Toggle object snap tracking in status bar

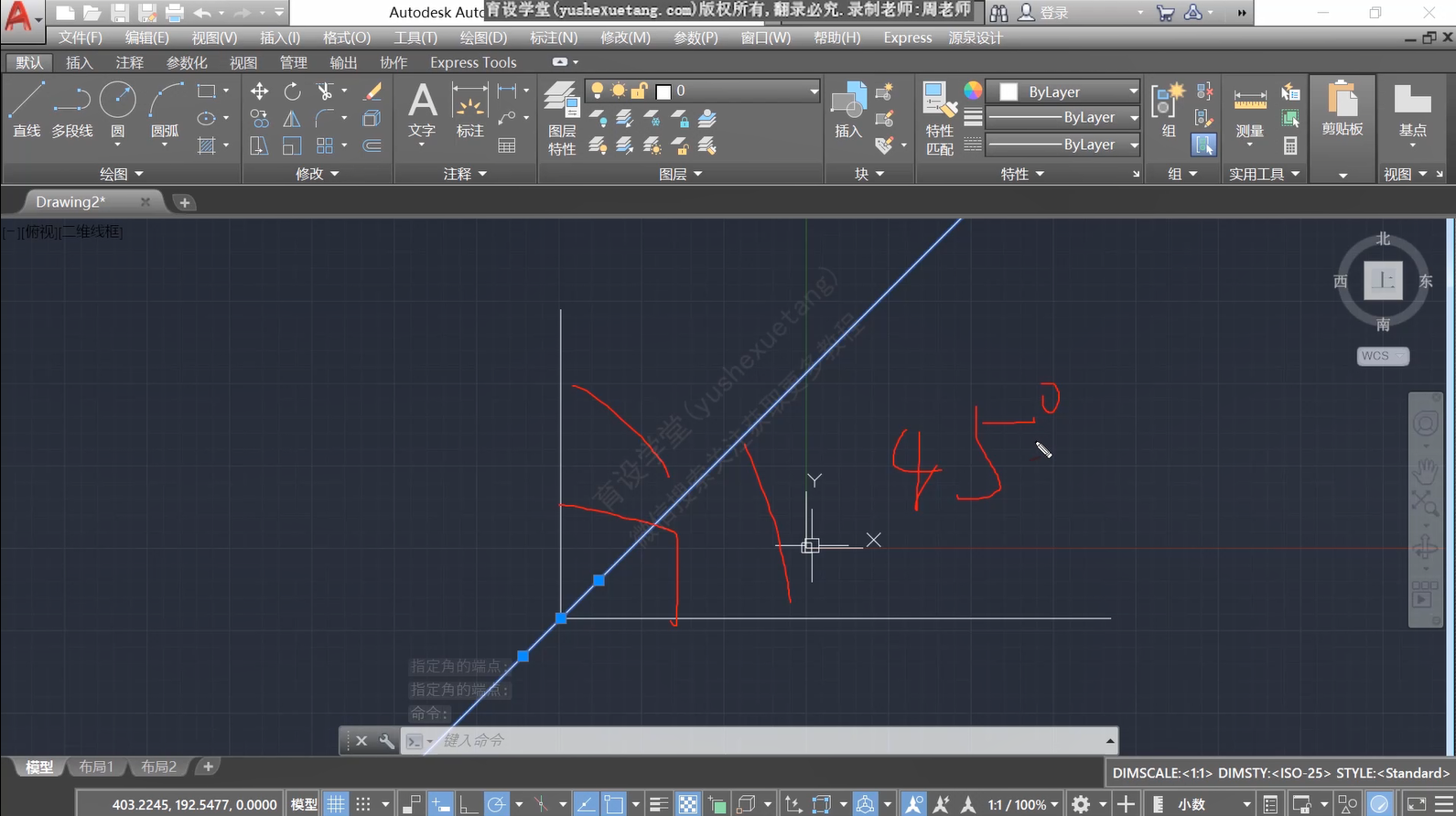coord(586,804)
